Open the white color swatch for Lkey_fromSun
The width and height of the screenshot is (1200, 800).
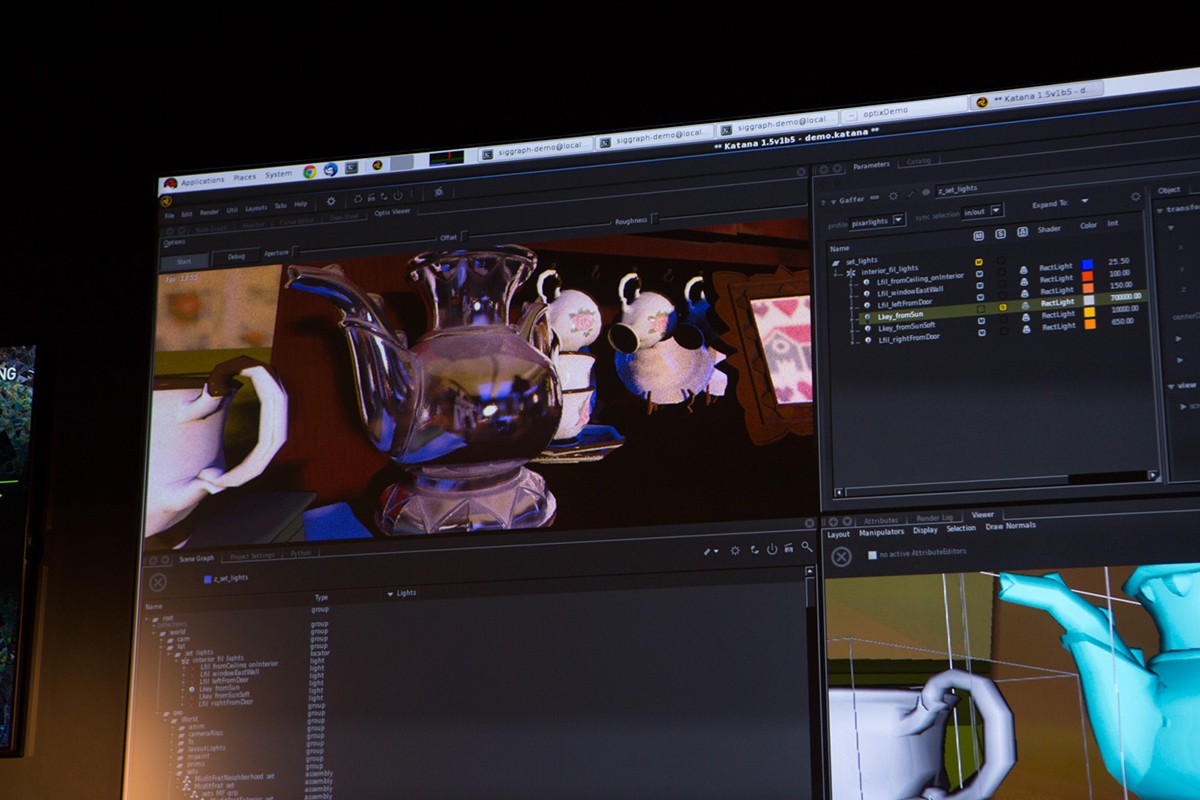click(1088, 299)
